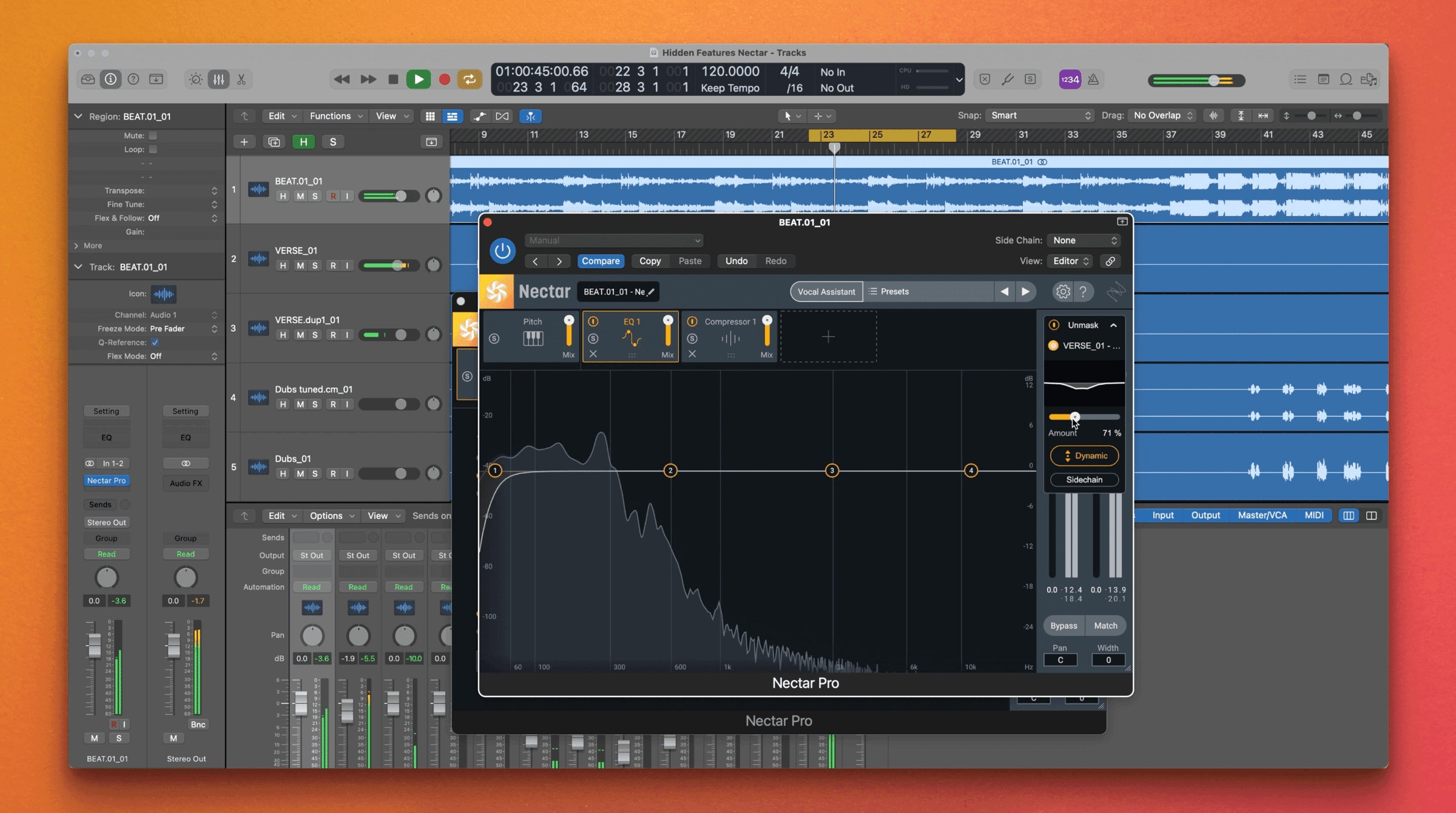Toggle the grid view icon in Tracks toolbar
Image resolution: width=1456 pixels, height=813 pixels.
430,116
